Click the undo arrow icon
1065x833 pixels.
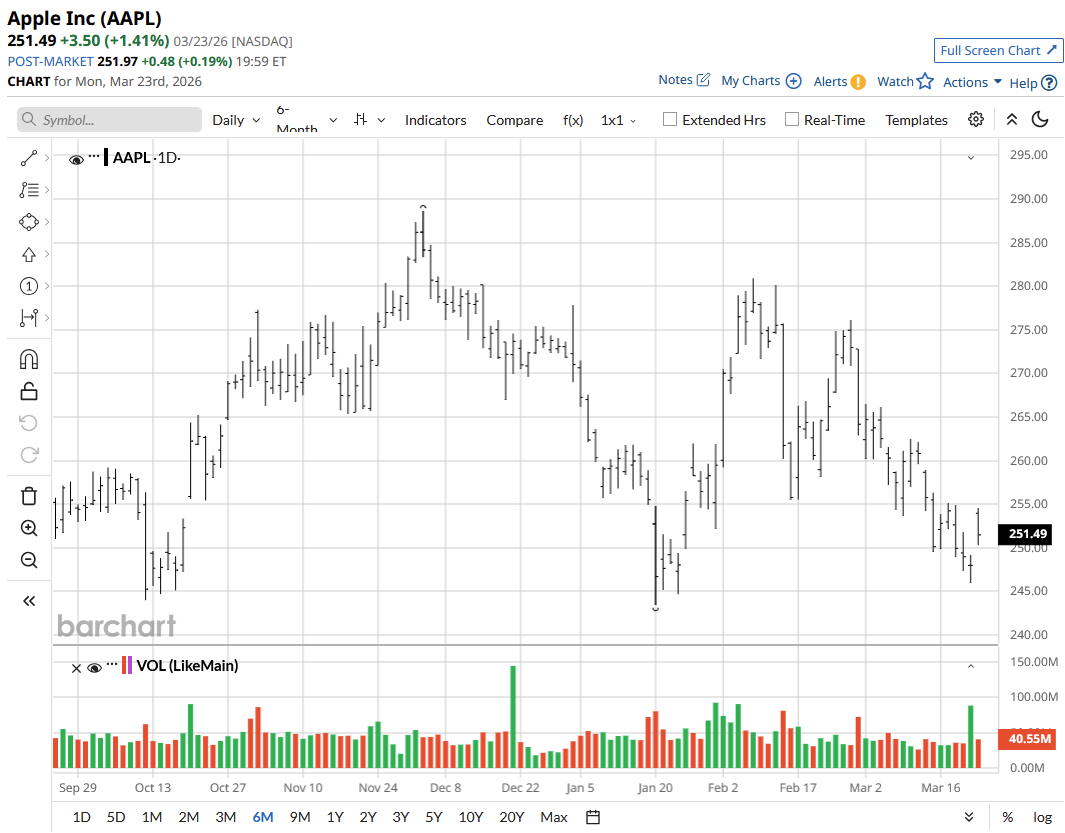(x=29, y=423)
